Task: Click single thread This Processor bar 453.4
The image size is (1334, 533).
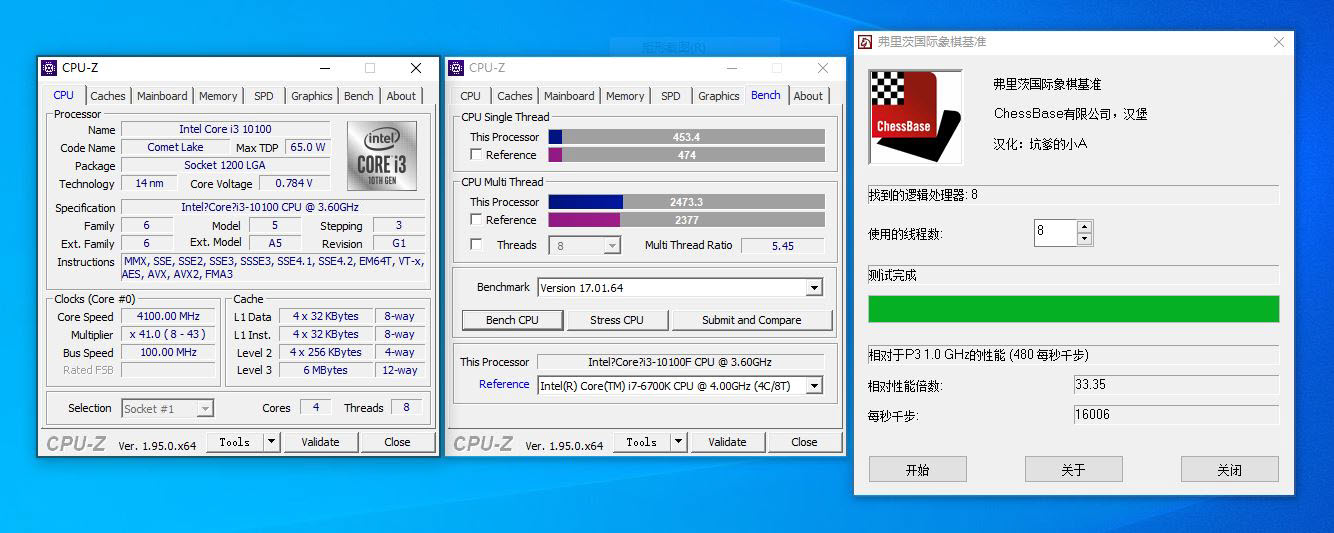Action: [x=686, y=137]
